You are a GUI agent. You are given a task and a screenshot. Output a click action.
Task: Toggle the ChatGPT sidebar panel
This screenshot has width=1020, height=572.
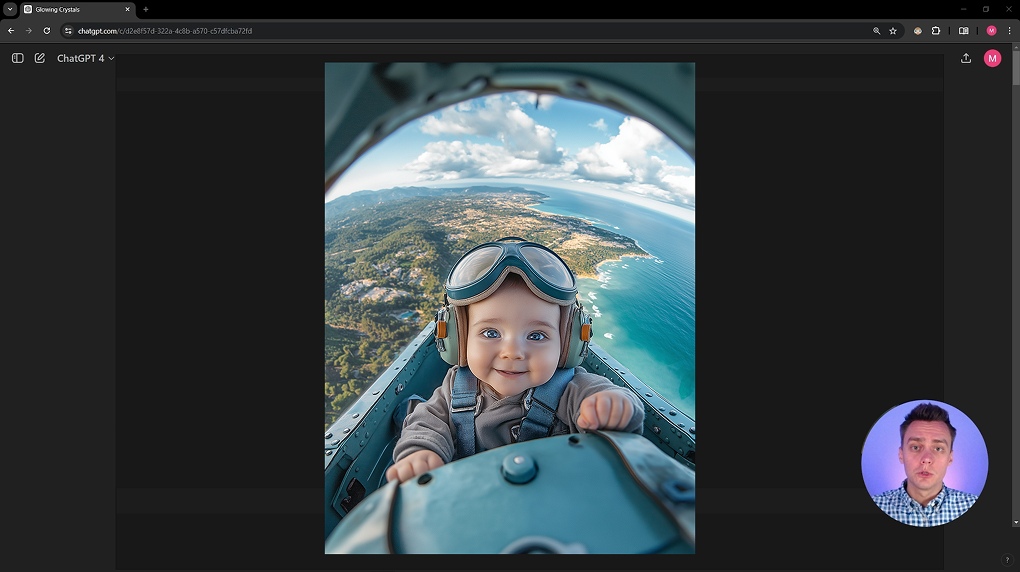click(18, 58)
